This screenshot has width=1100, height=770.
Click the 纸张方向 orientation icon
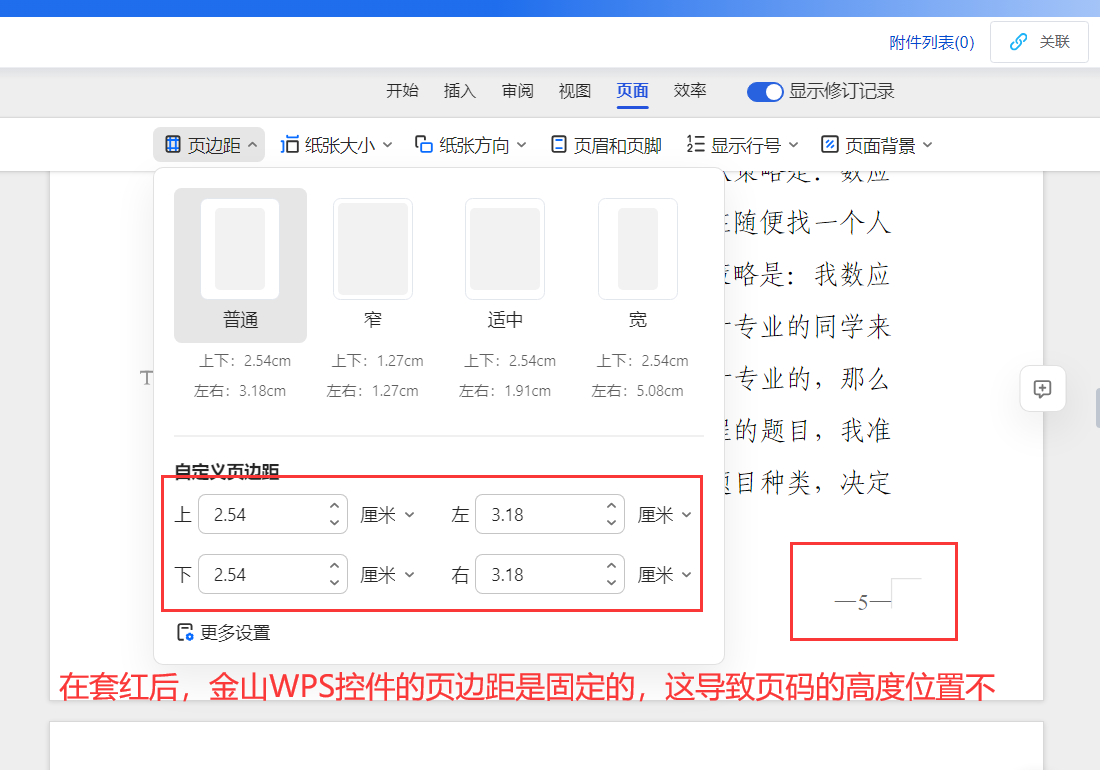pyautogui.click(x=423, y=144)
